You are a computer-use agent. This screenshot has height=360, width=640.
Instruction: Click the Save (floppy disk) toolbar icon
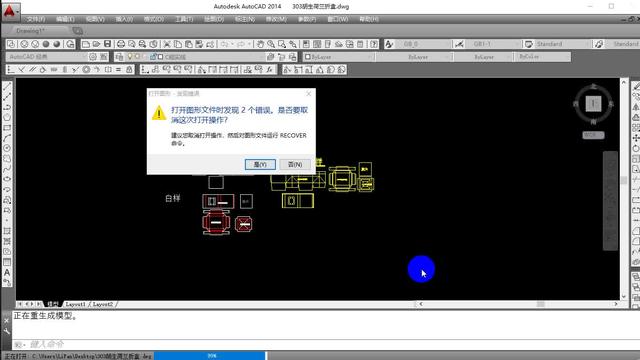tap(107, 44)
